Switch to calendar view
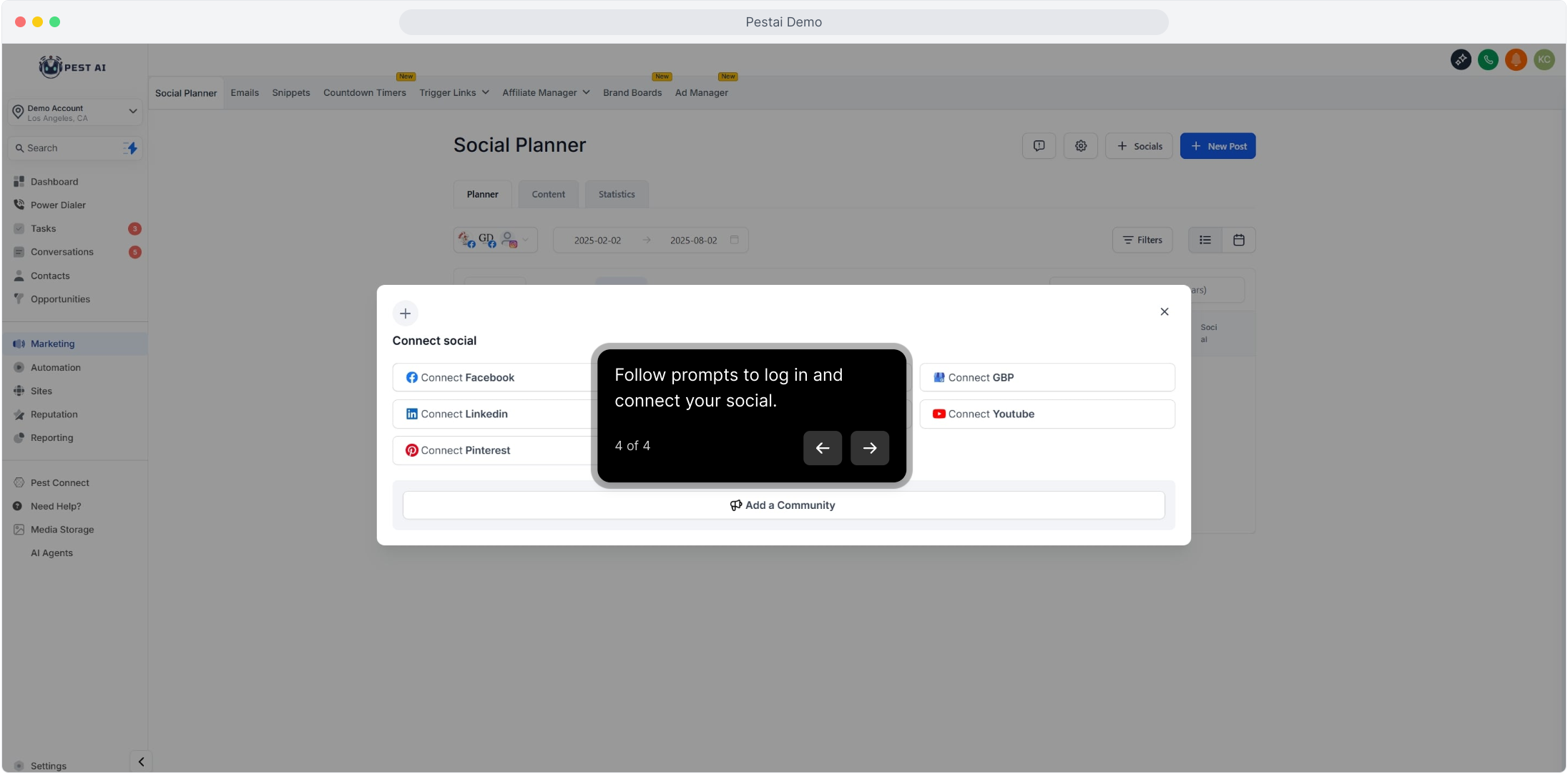 pos(1239,240)
